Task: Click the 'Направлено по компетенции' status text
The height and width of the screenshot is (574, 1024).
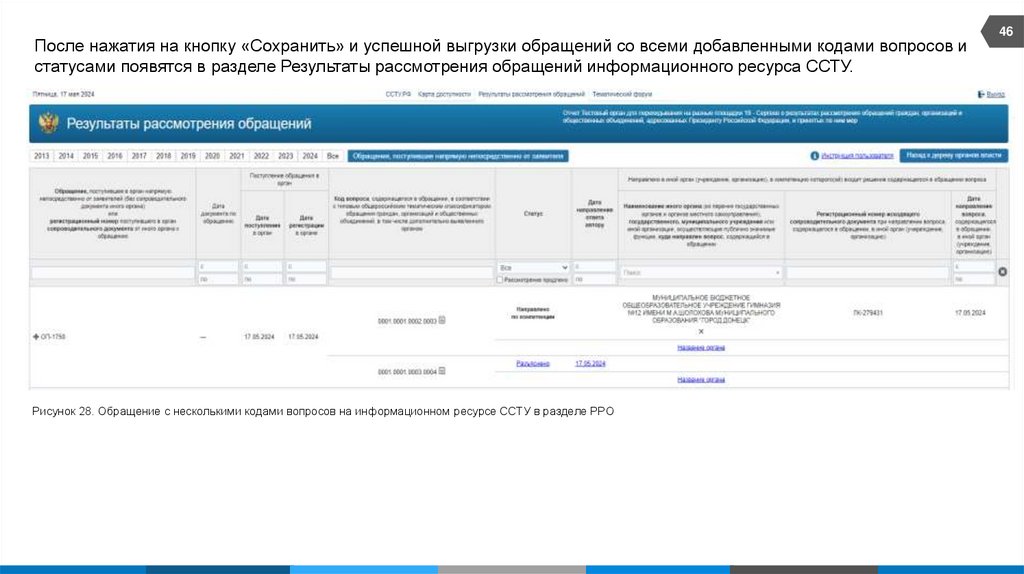Action: pos(533,313)
